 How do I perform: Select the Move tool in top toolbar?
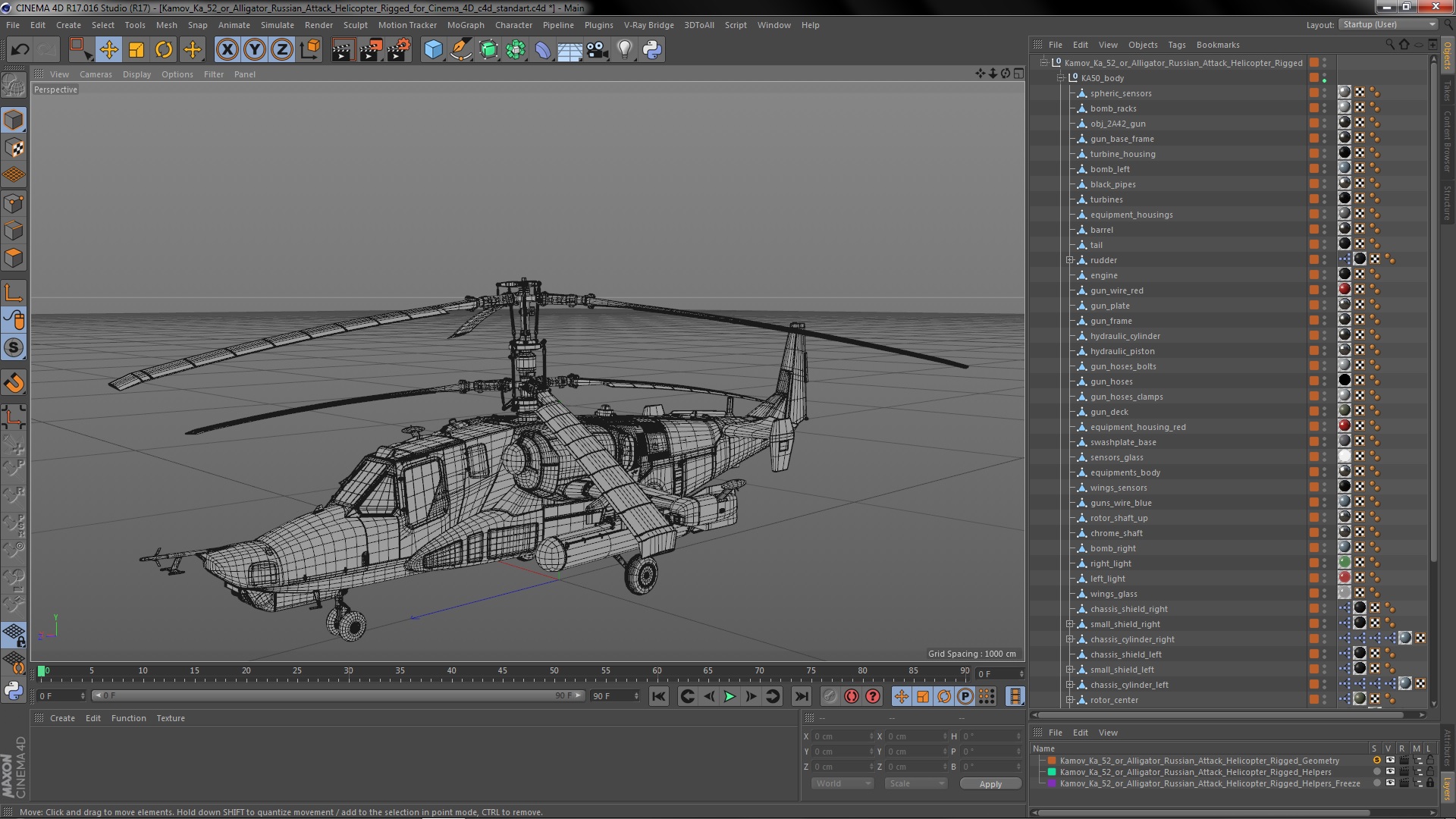108,50
